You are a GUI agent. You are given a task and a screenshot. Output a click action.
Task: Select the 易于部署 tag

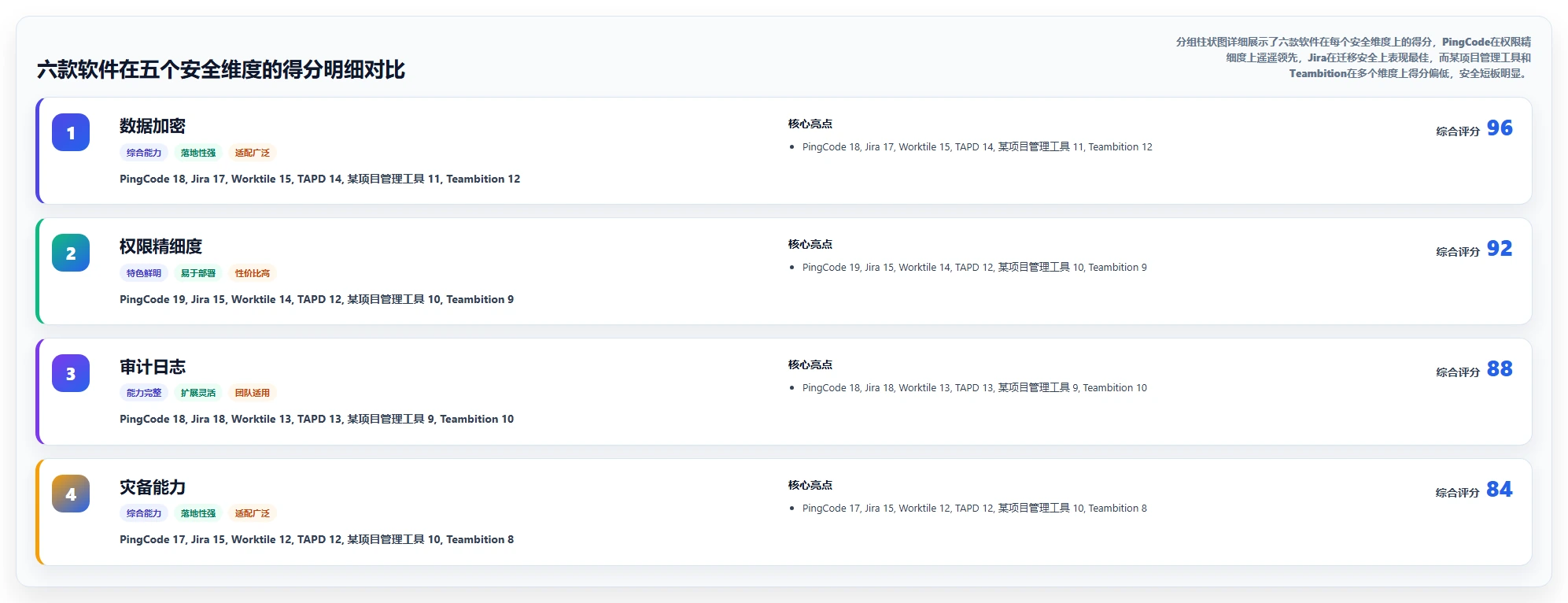[x=198, y=273]
